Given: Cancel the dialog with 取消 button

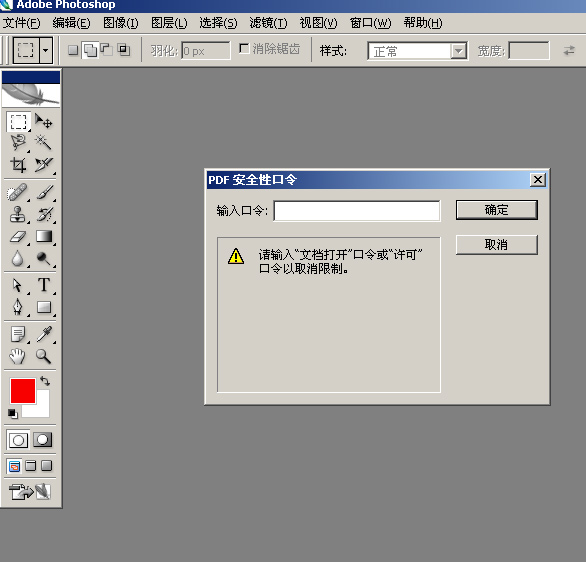Looking at the screenshot, I should click(x=497, y=245).
